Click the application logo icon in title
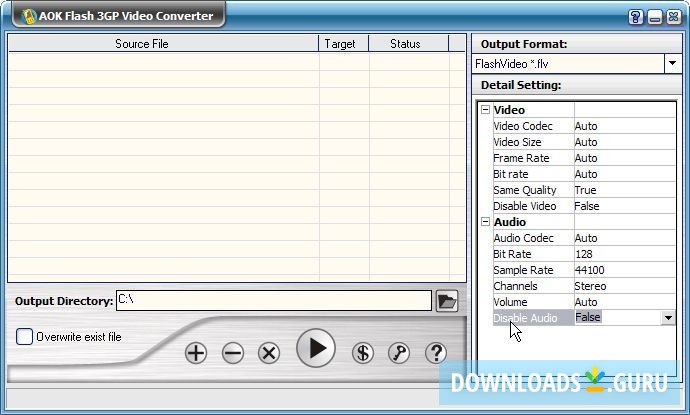Image resolution: width=690 pixels, height=415 pixels. (x=29, y=16)
